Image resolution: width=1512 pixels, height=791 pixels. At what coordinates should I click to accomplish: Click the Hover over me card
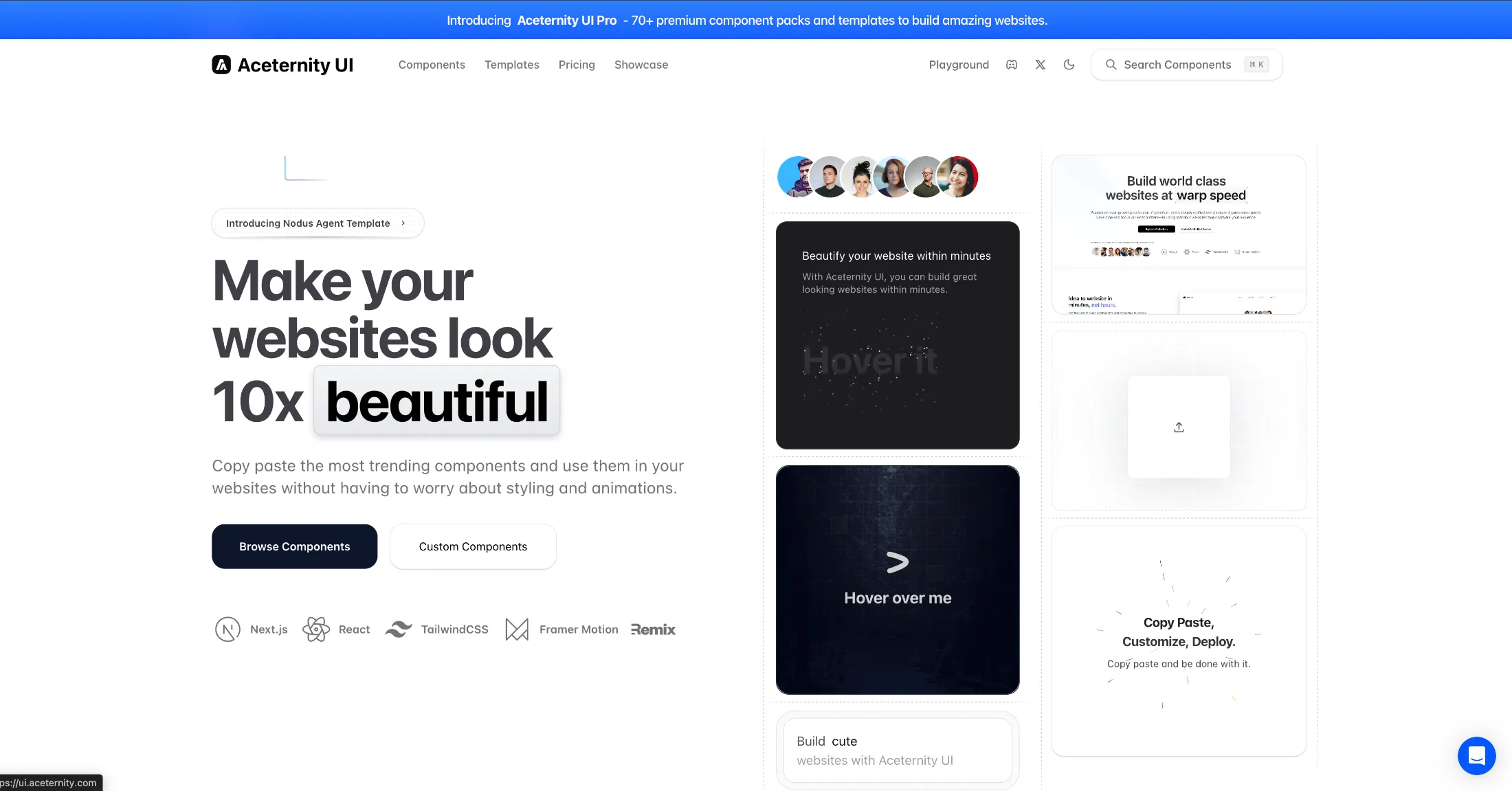click(x=897, y=579)
